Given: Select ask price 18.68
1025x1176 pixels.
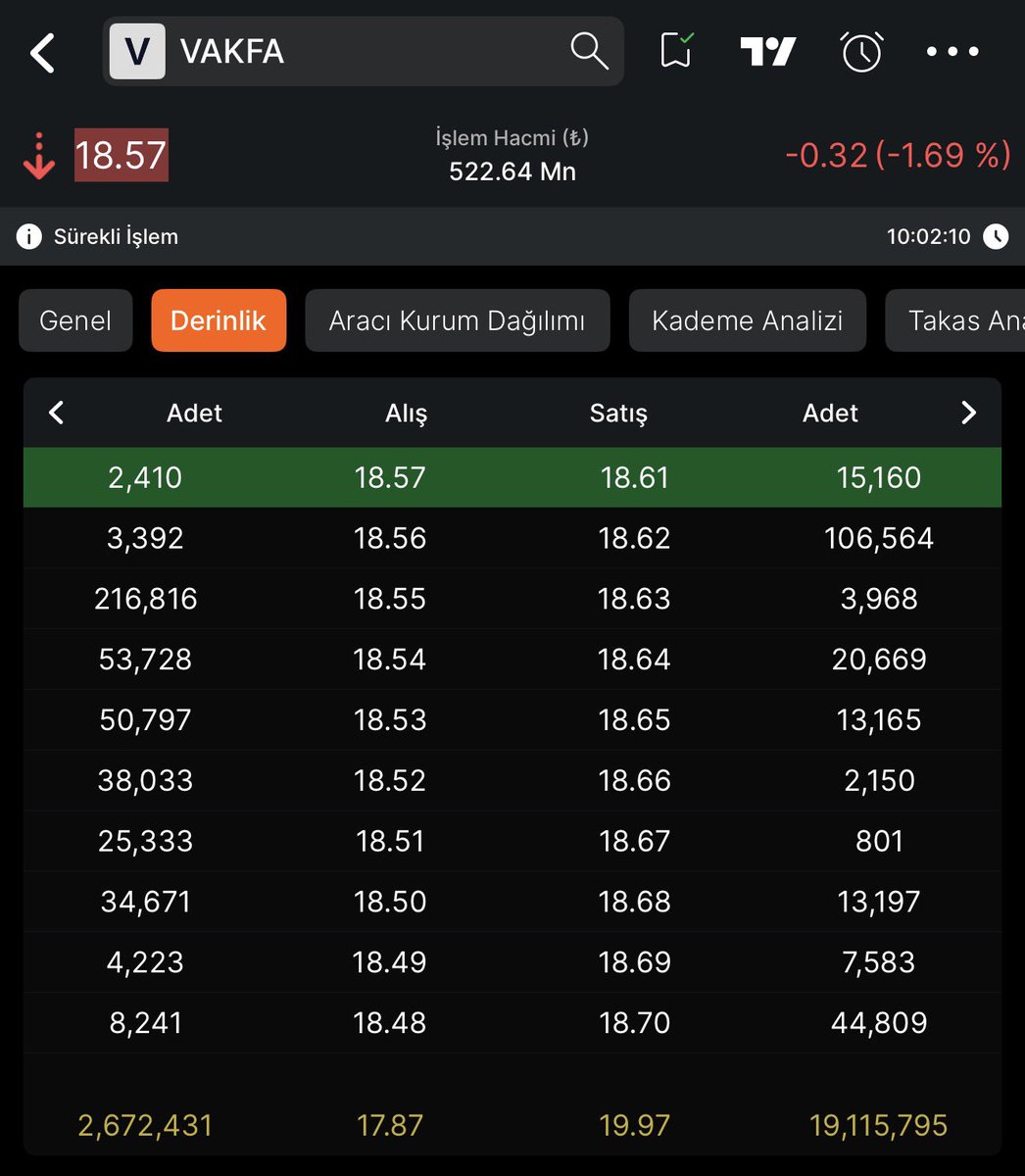Looking at the screenshot, I should pyautogui.click(x=634, y=903).
